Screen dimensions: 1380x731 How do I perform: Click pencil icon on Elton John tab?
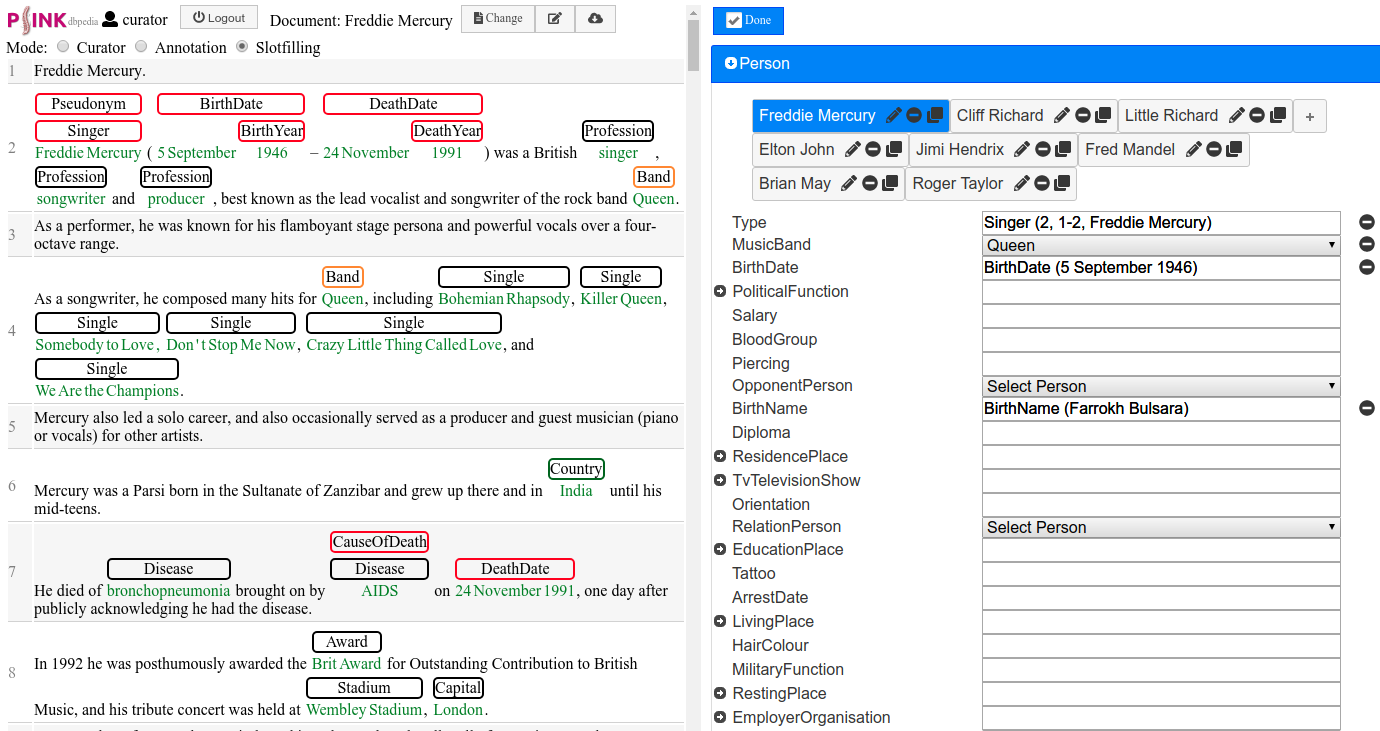pyautogui.click(x=853, y=150)
